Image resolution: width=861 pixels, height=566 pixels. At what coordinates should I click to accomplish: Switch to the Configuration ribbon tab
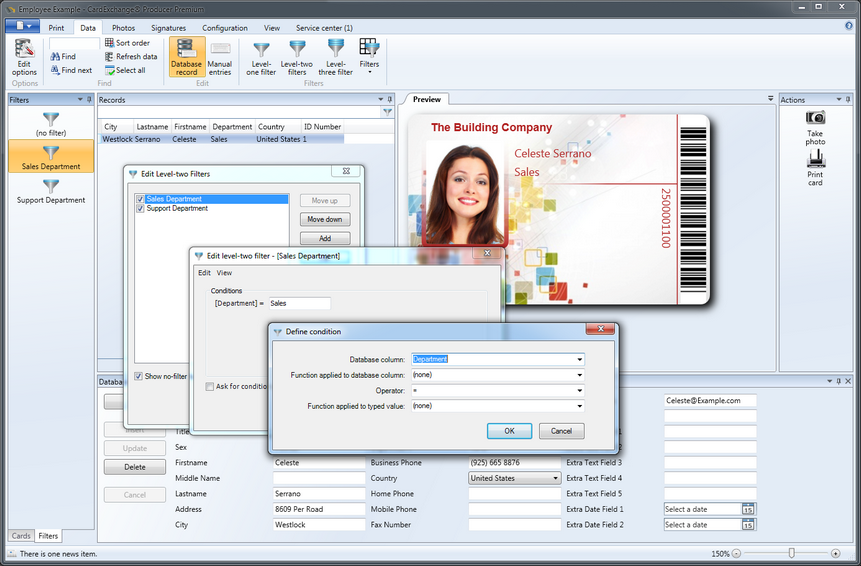coord(225,27)
